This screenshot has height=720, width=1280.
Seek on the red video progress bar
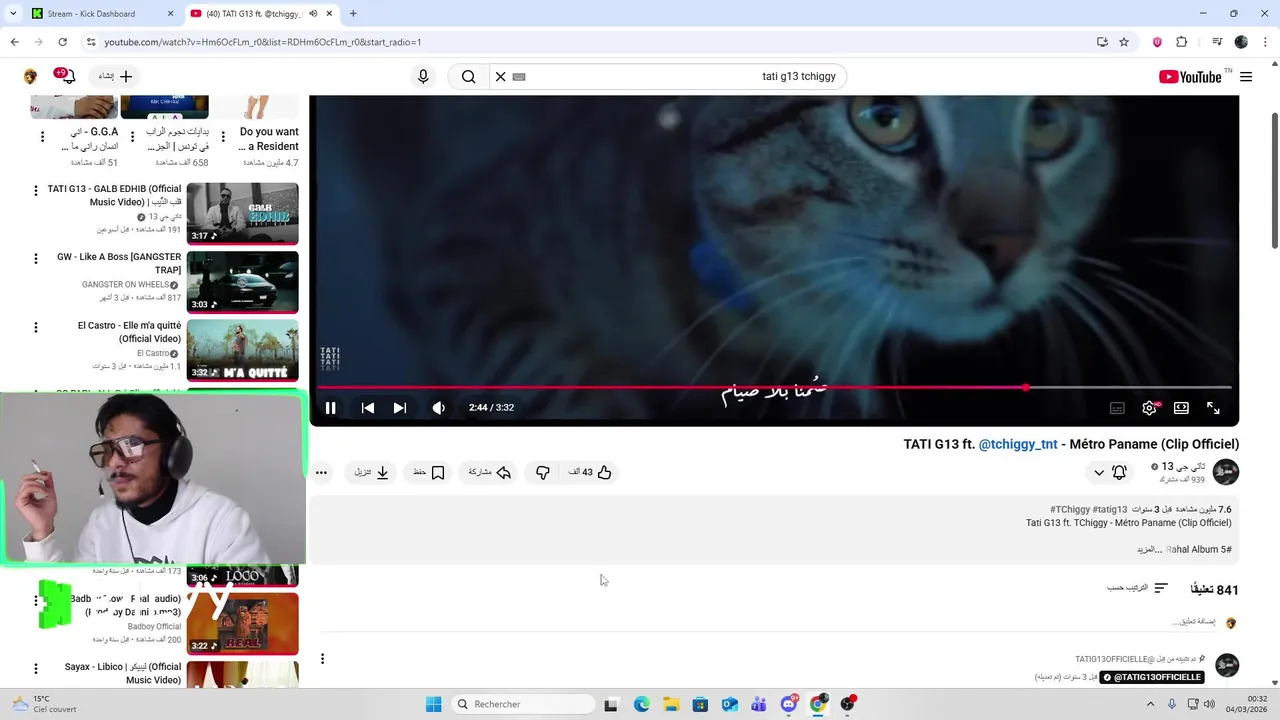pyautogui.click(x=774, y=387)
